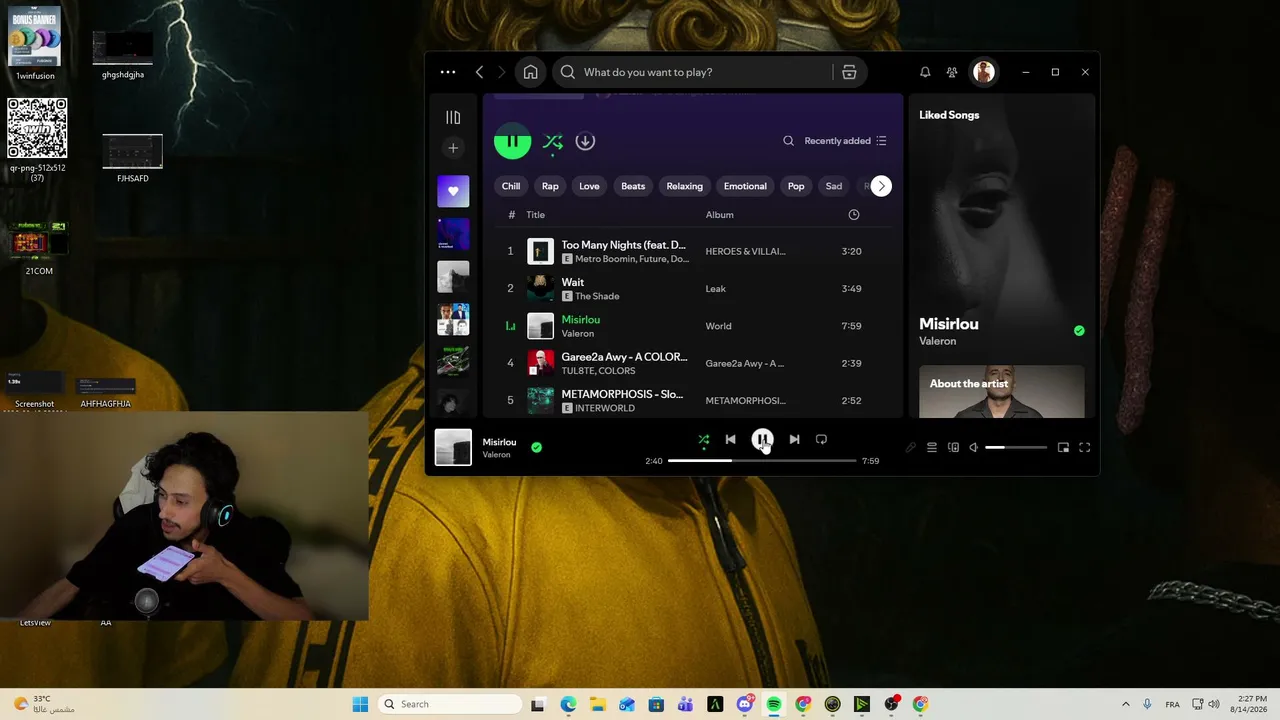Viewport: 1280px width, 720px height.
Task: Search within Liked Songs using the magnifier
Action: pyautogui.click(x=788, y=141)
